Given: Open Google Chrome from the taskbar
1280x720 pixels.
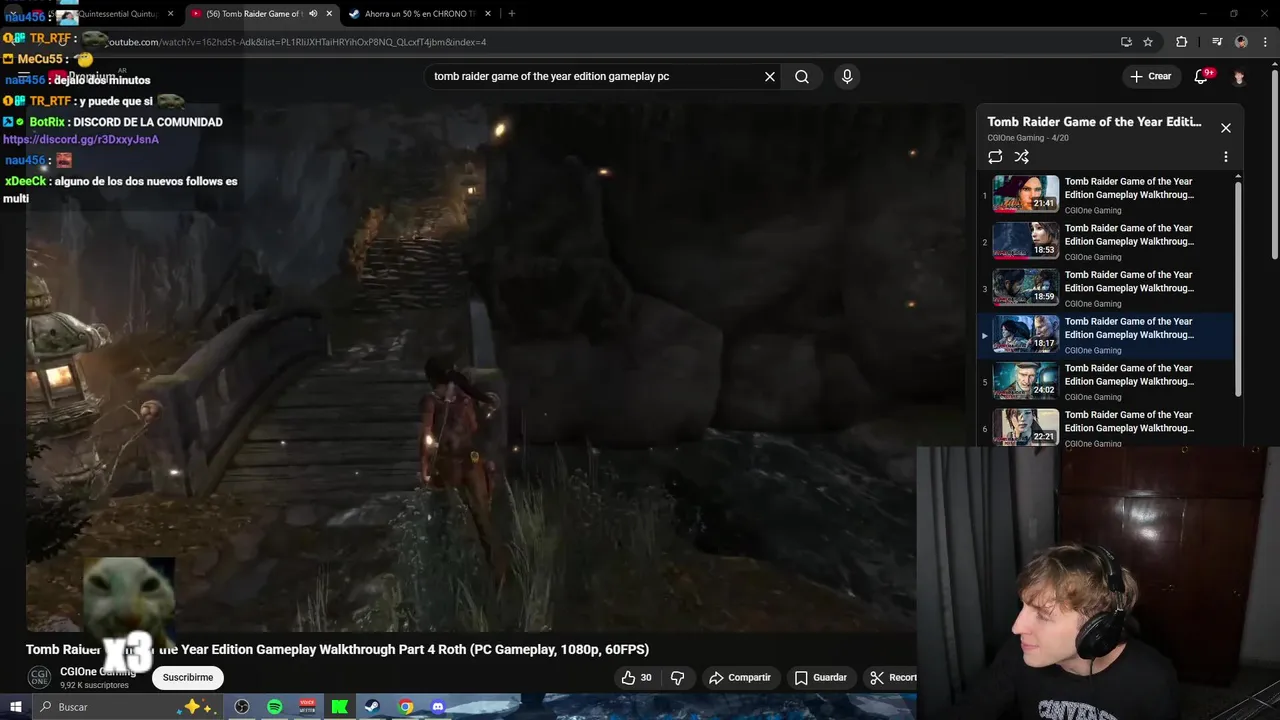Looking at the screenshot, I should click(x=405, y=707).
